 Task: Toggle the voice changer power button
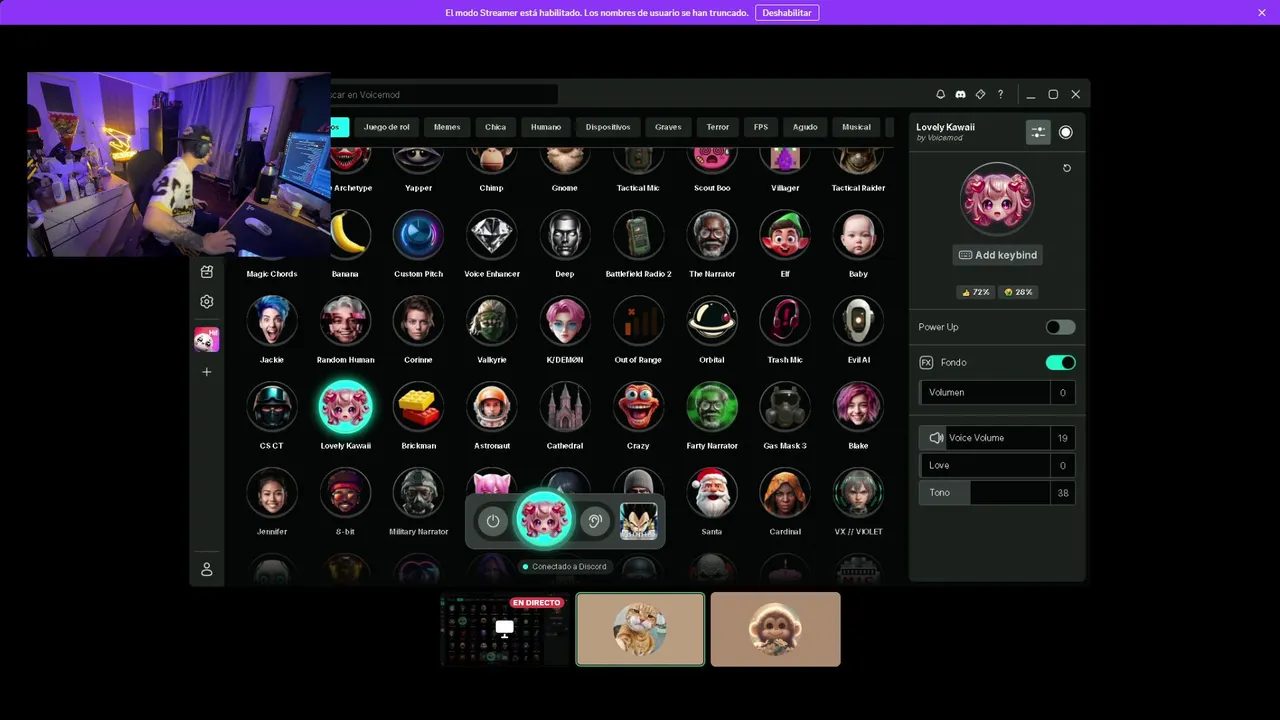click(493, 521)
